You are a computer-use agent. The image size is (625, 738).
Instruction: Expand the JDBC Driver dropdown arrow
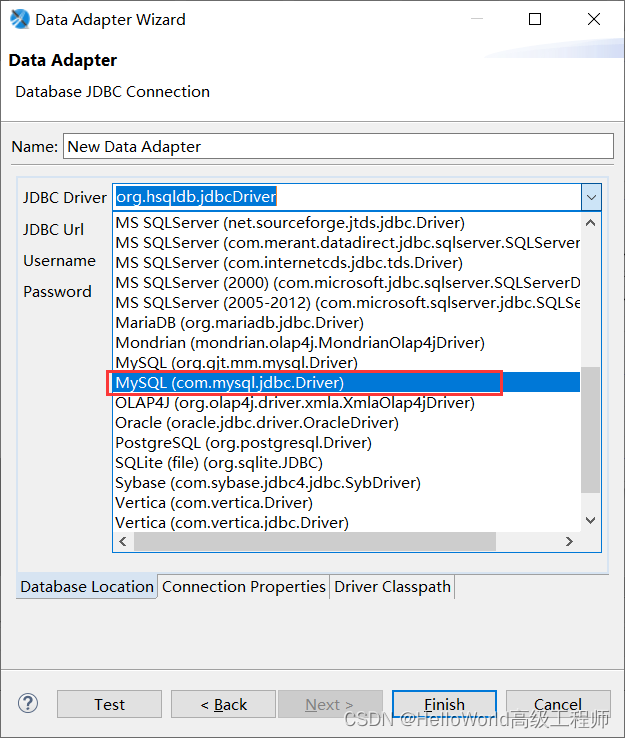pyautogui.click(x=591, y=197)
